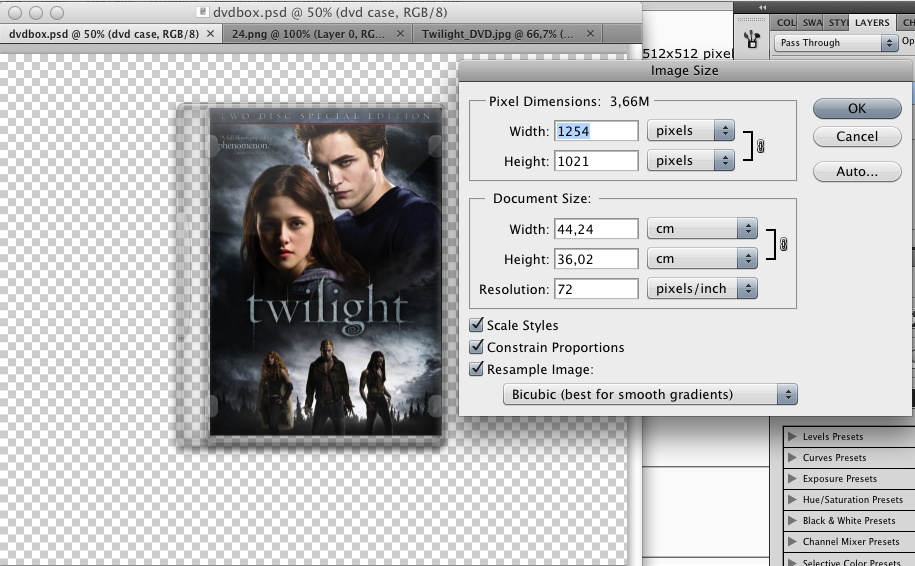Uncheck Constrain Proportions
Viewport: 915px width, 566px height.
point(476,347)
